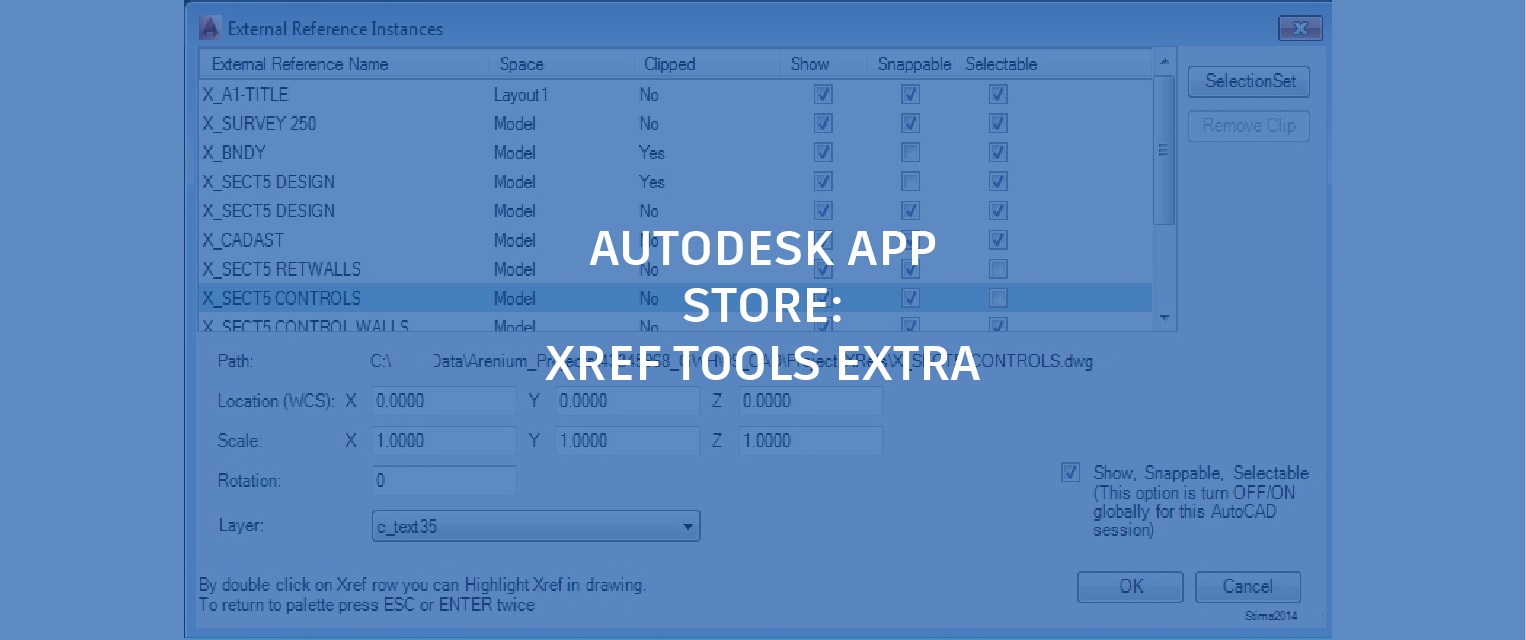Toggle Selectable checkbox for X_BNDY
Image resolution: width=1526 pixels, height=640 pixels.
click(998, 153)
